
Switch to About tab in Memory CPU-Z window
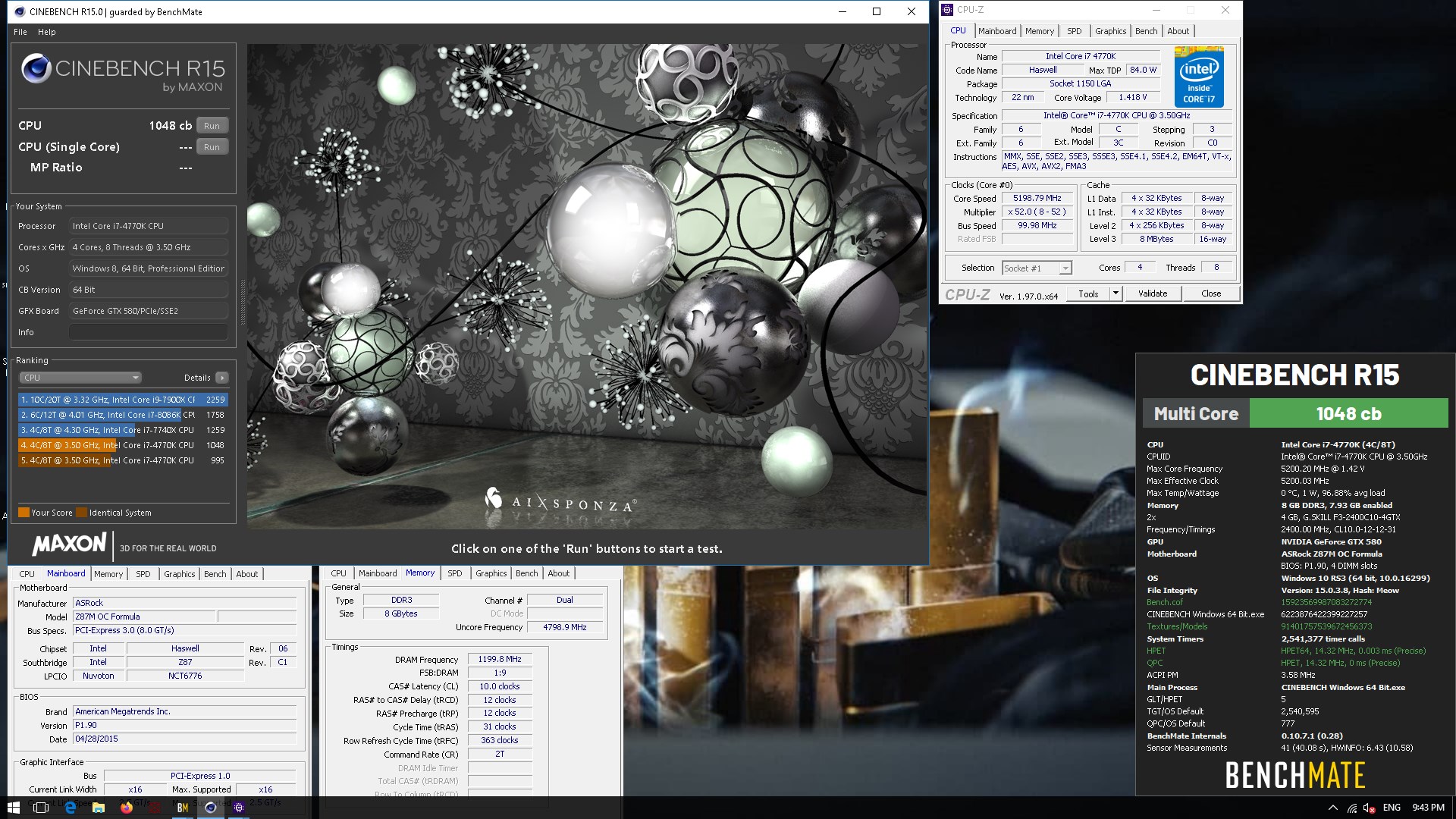(558, 573)
